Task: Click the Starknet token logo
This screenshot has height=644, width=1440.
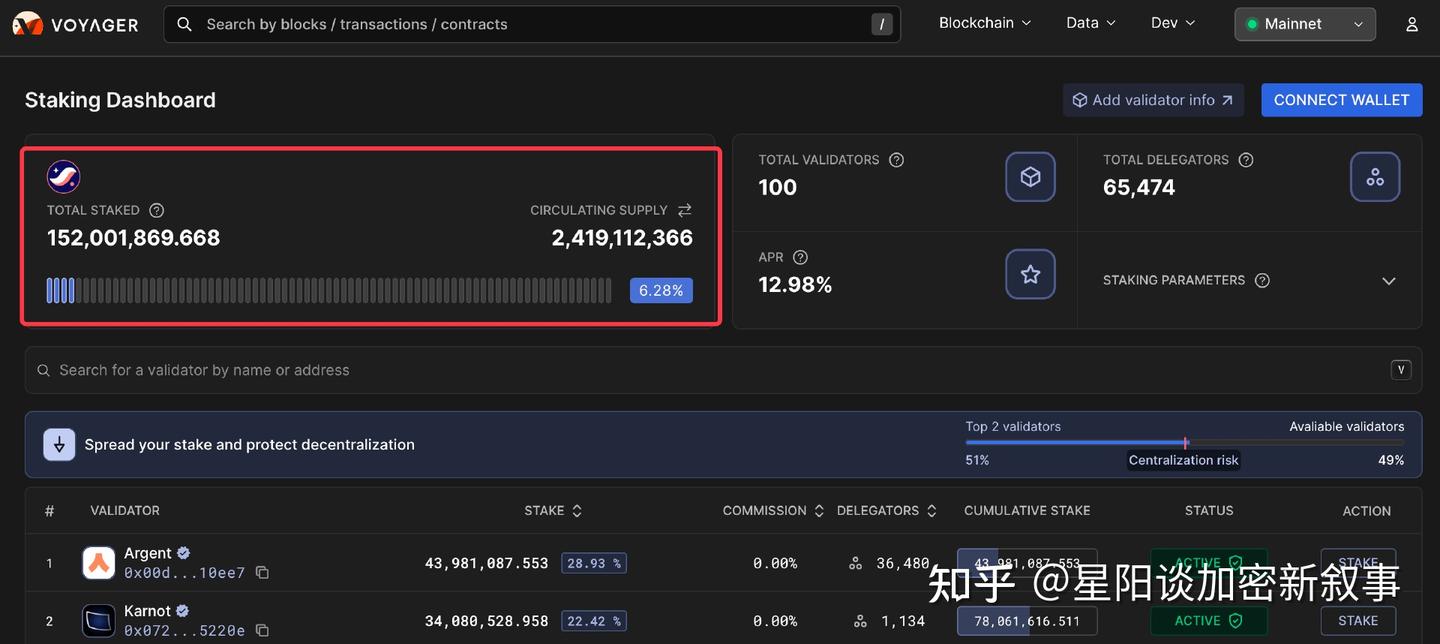Action: click(63, 176)
